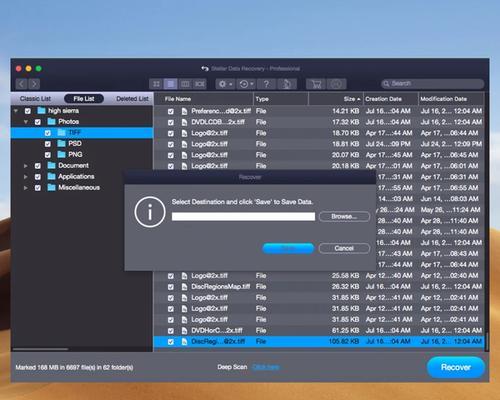This screenshot has height=400, width=500.
Task: Sort by Creation Date column header
Action: tap(391, 99)
